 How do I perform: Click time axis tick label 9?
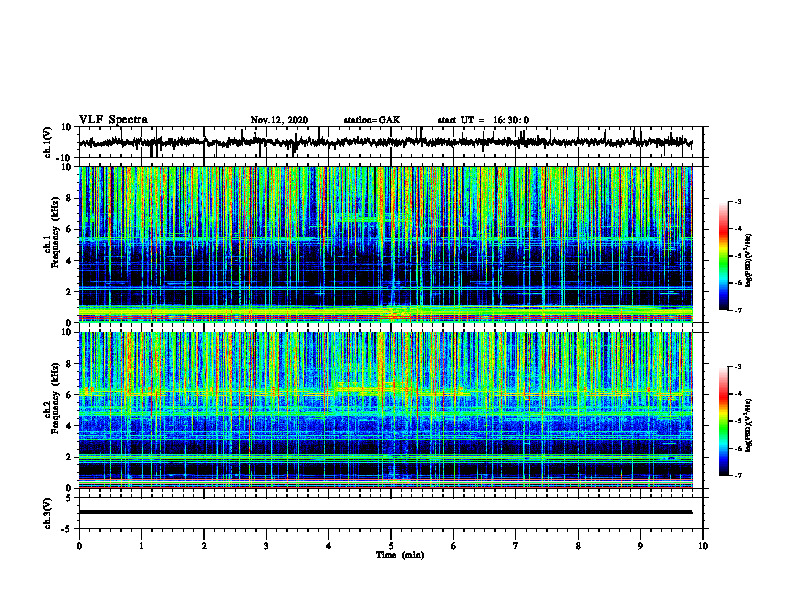click(640, 546)
